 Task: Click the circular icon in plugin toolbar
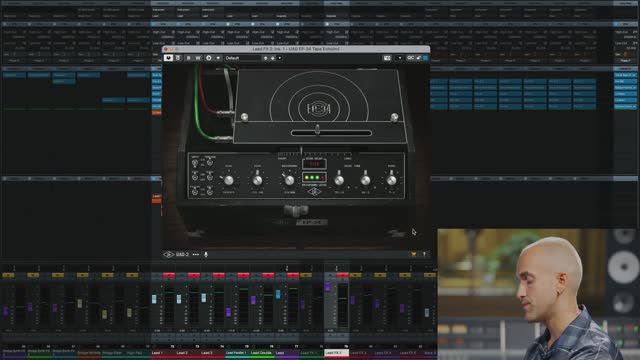[x=209, y=58]
